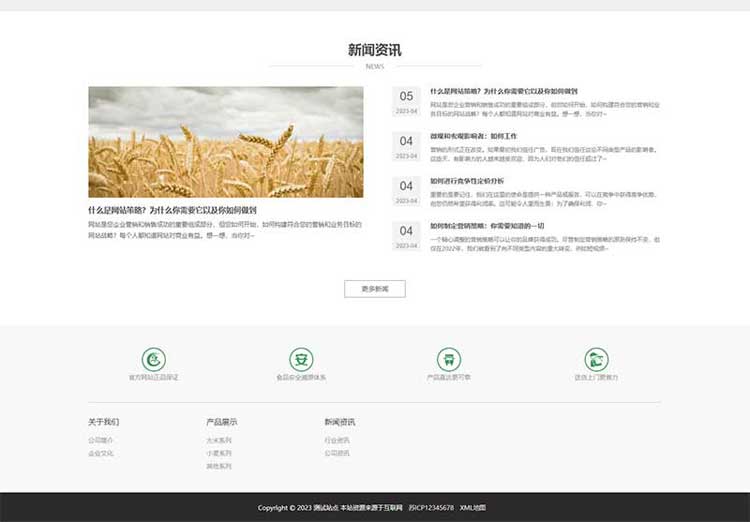
Task: Click the 04 date badge beside 微观和宏观影响者
Action: pos(407,146)
